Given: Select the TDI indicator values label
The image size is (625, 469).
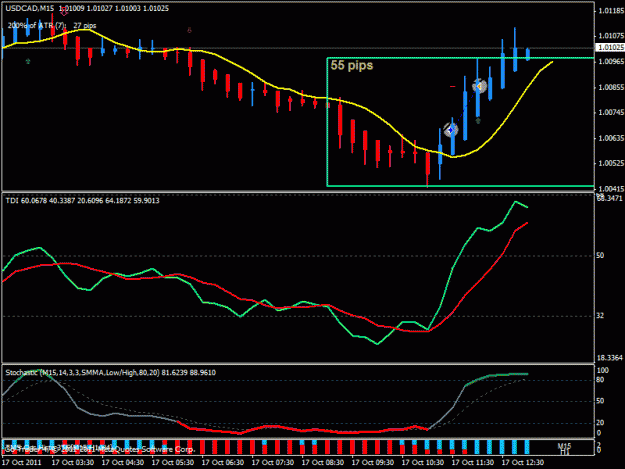Looking at the screenshot, I should click(x=82, y=201).
